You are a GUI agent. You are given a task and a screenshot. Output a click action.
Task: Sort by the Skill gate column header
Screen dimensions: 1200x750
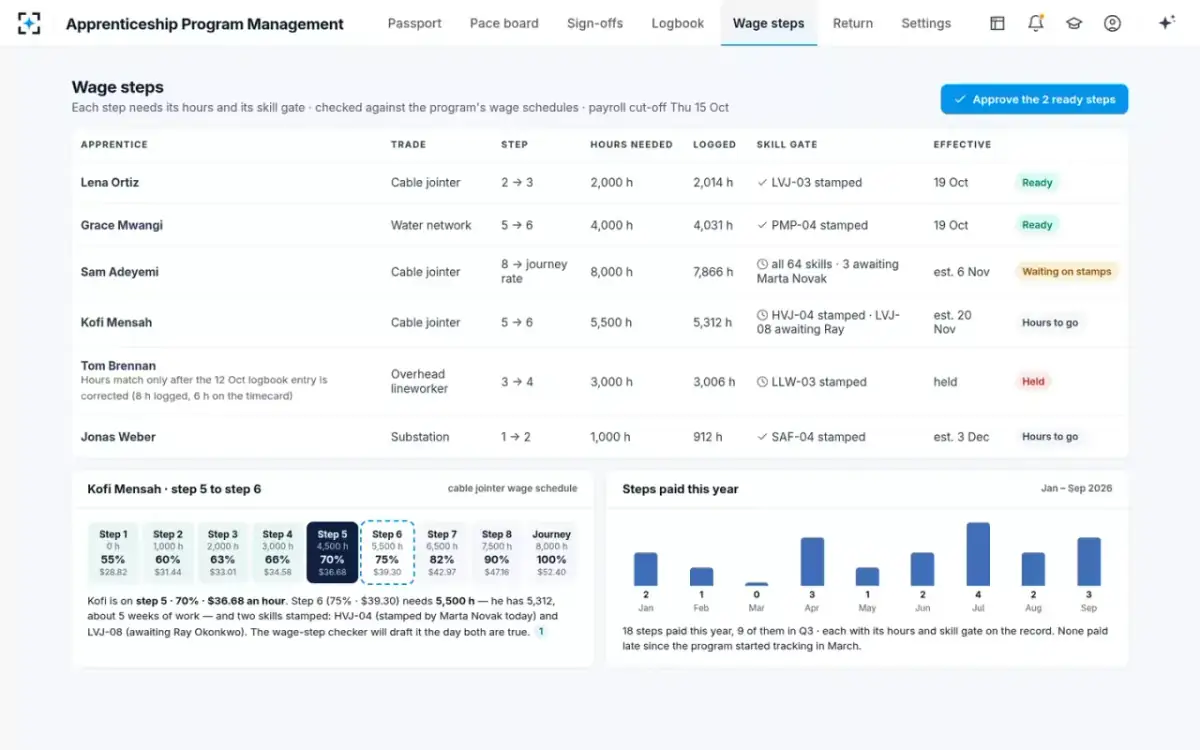787,145
